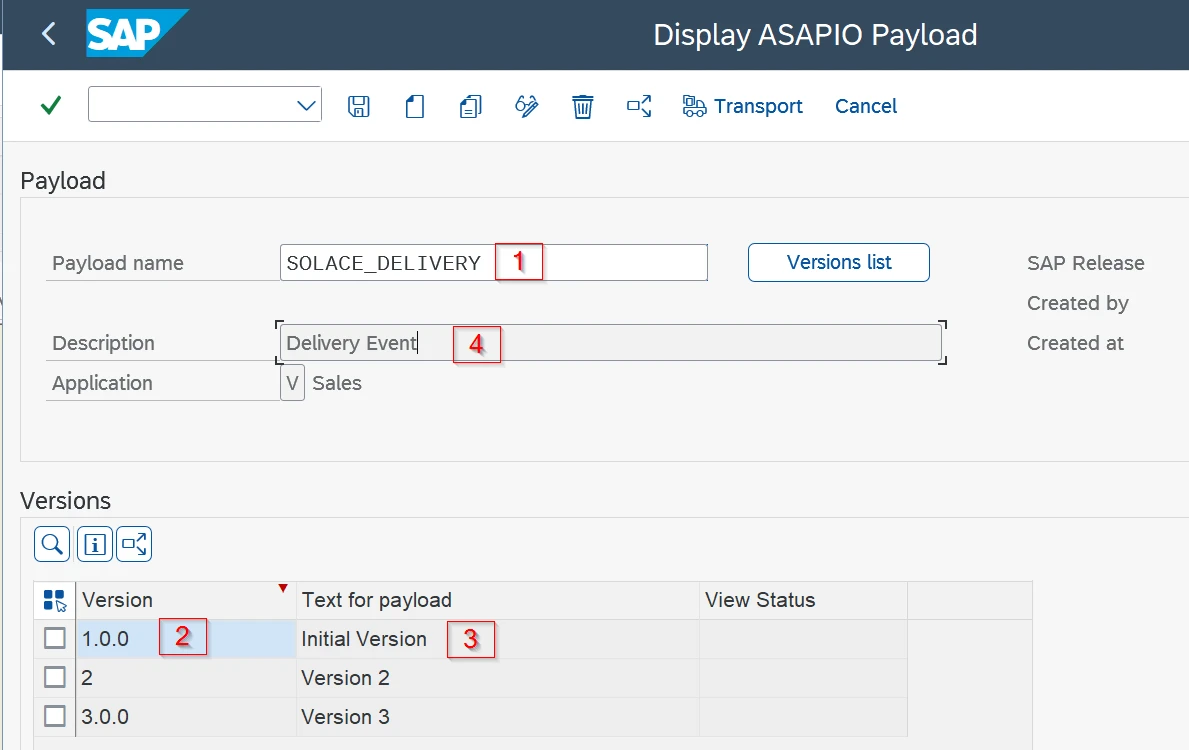Click the back arrow in SAP header
Image resolution: width=1189 pixels, height=750 pixels.
tap(49, 33)
